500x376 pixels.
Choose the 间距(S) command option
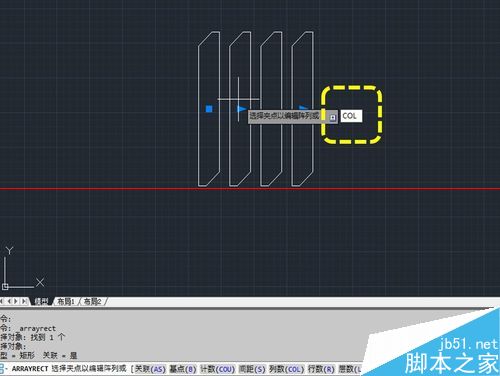pyautogui.click(x=252, y=369)
